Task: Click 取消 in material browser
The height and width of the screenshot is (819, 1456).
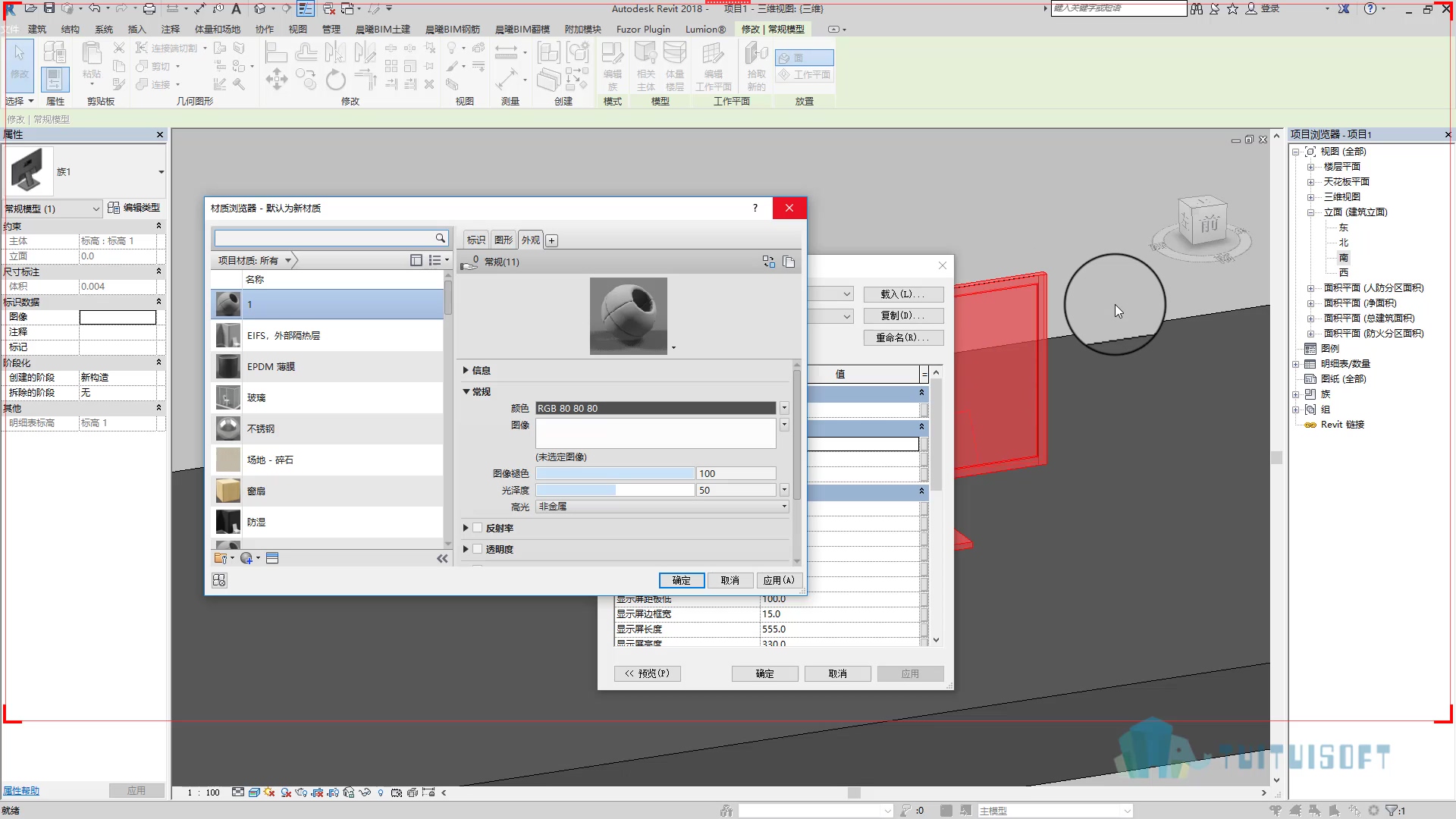Action: tap(730, 580)
